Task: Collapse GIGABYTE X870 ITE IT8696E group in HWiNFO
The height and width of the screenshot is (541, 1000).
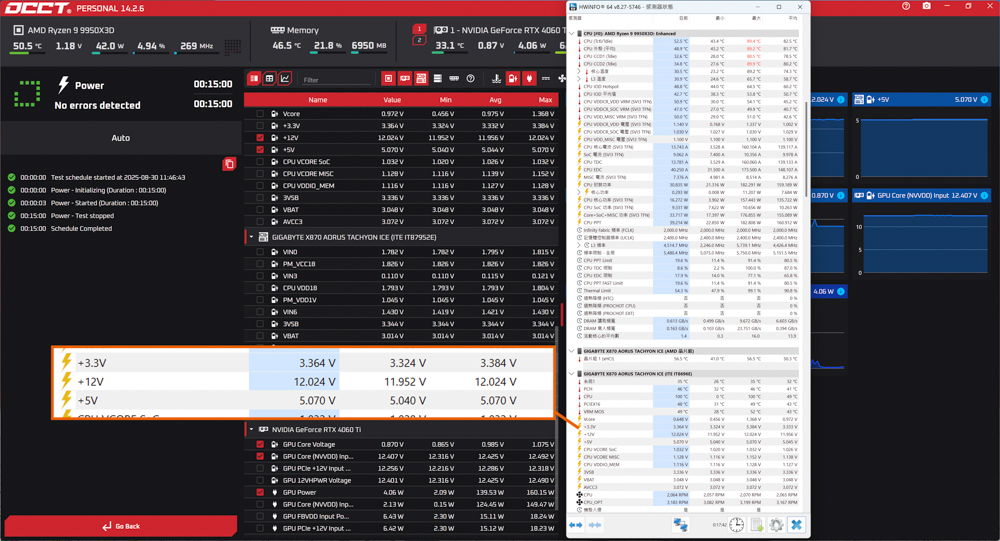Action: coord(571,374)
